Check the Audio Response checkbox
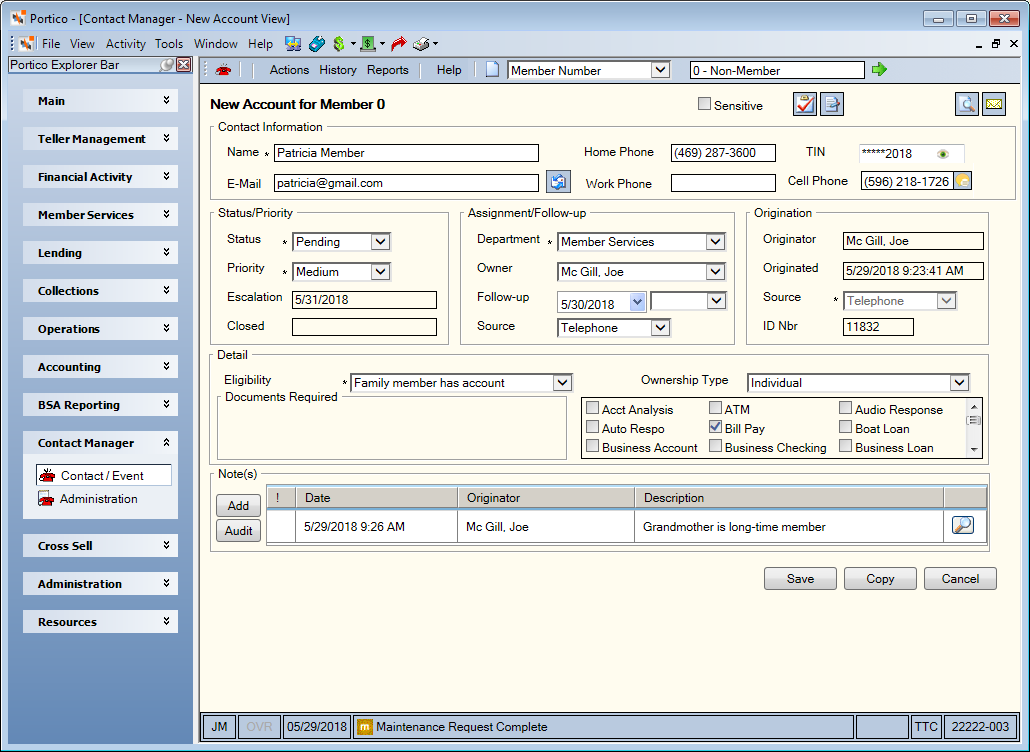 pos(845,408)
